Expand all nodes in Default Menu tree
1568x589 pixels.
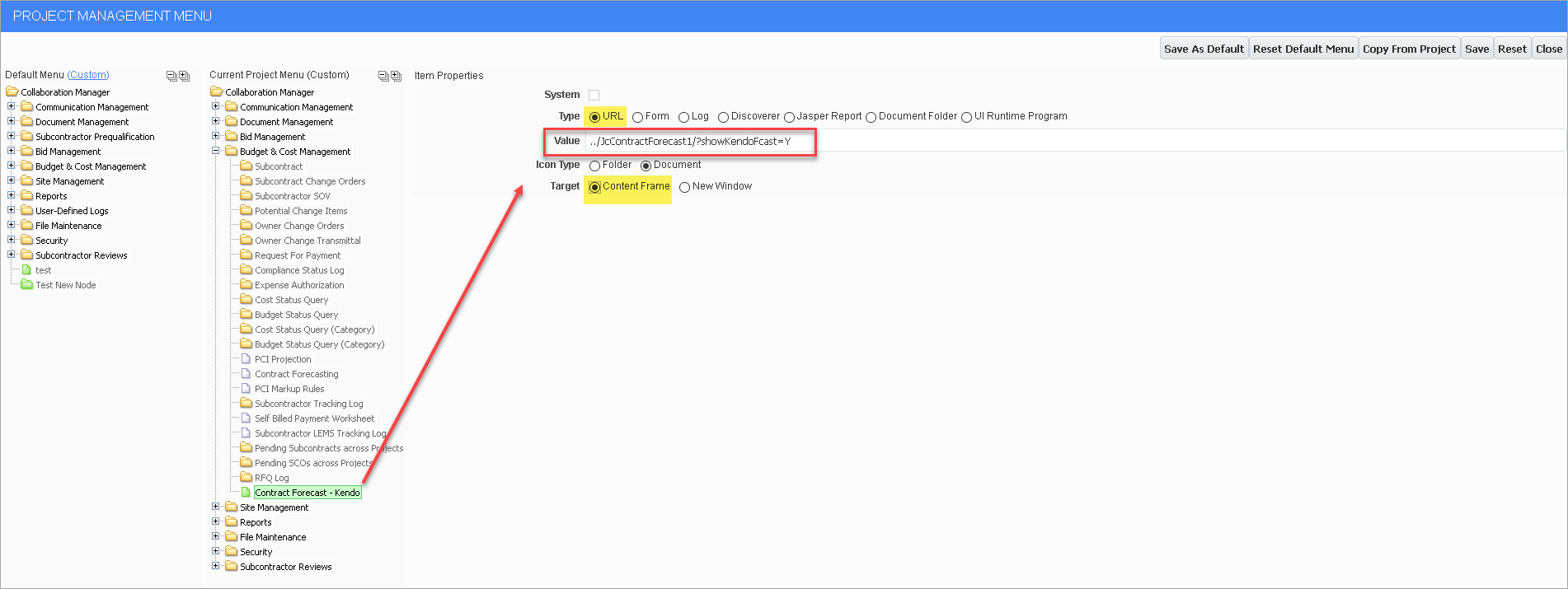pyautogui.click(x=185, y=76)
